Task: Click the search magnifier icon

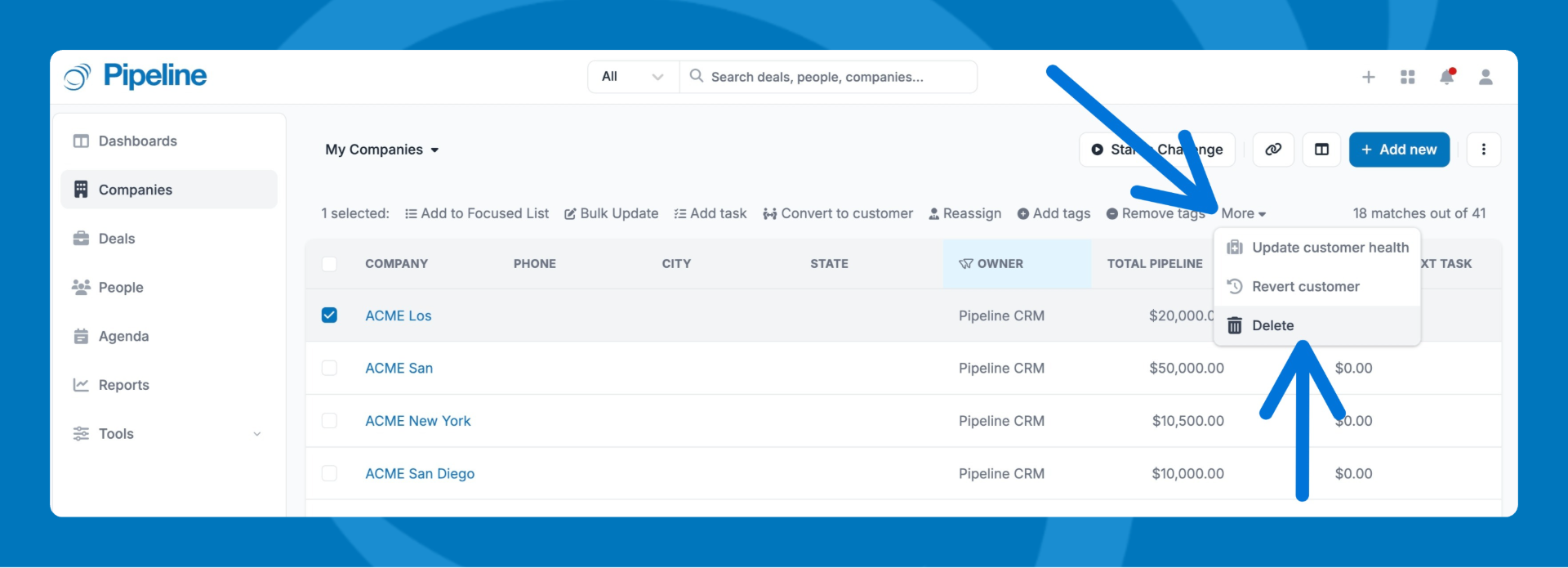Action: 697,76
